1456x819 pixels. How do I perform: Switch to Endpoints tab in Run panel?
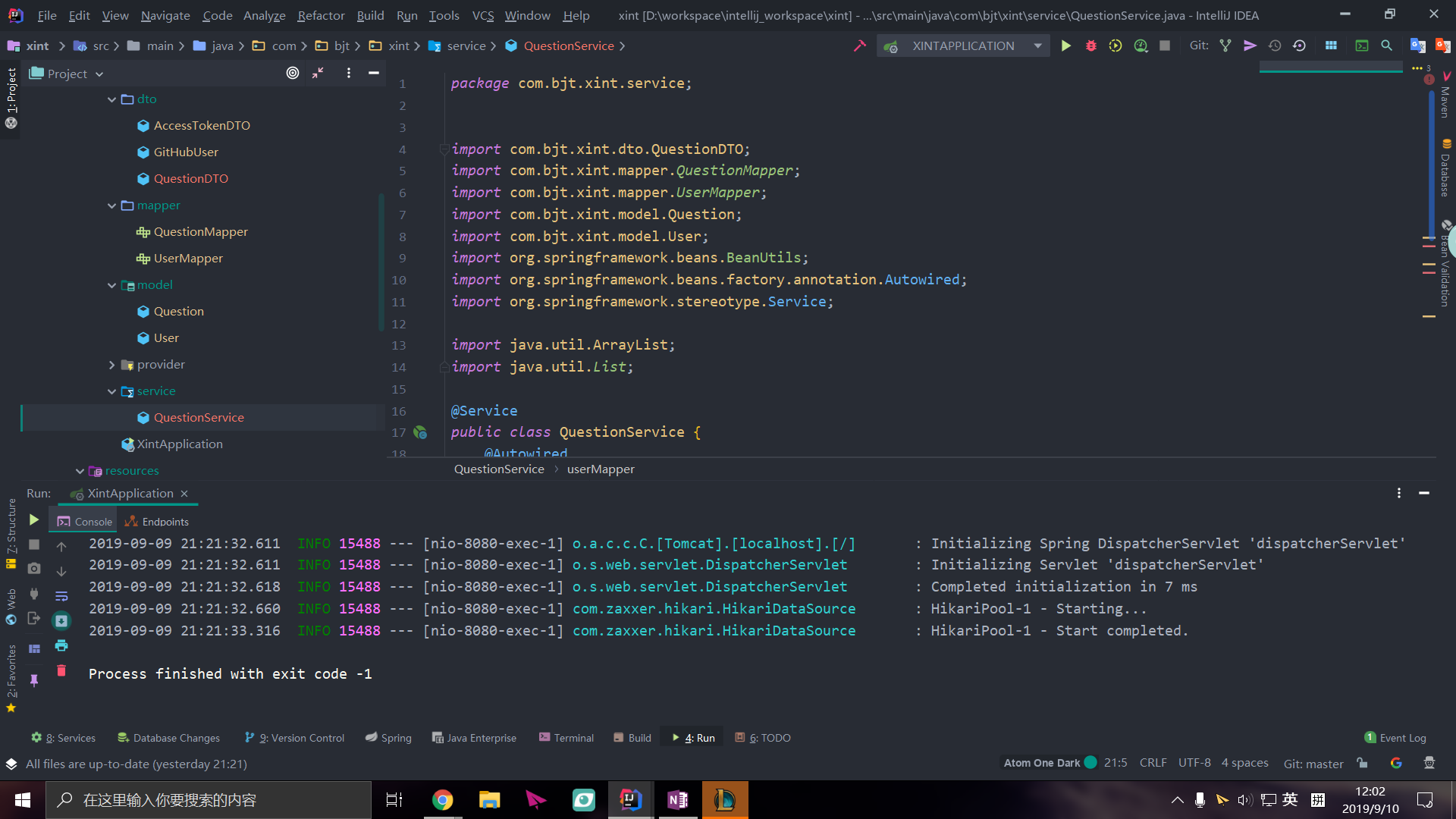(157, 522)
